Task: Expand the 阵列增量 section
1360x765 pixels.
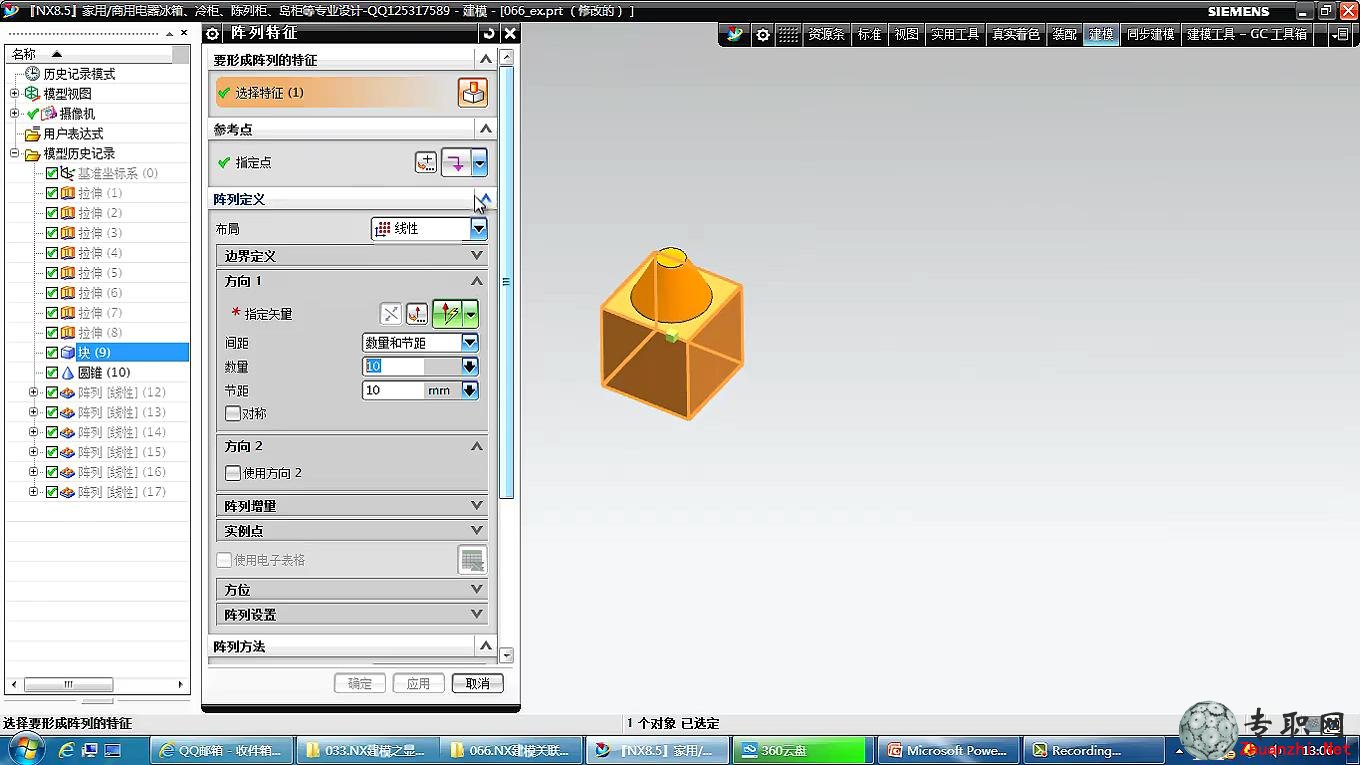Action: pyautogui.click(x=352, y=506)
